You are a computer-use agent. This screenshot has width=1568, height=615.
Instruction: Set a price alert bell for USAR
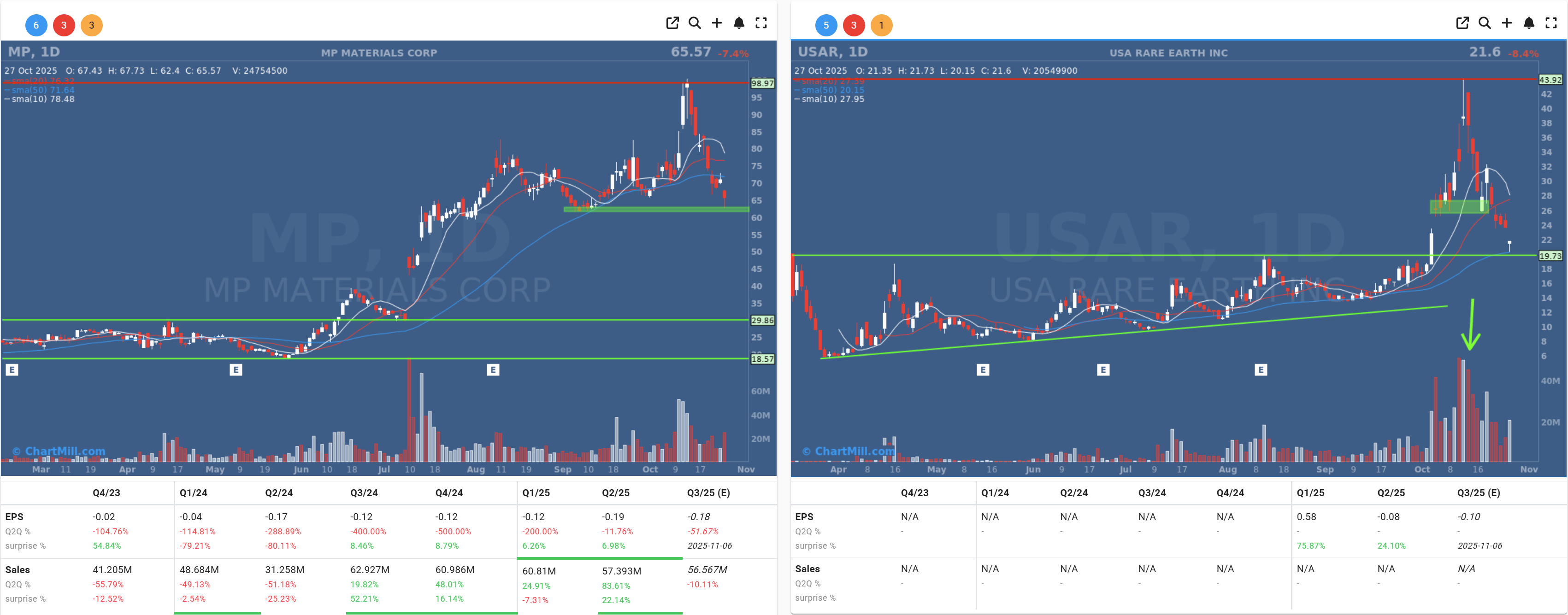click(1529, 23)
